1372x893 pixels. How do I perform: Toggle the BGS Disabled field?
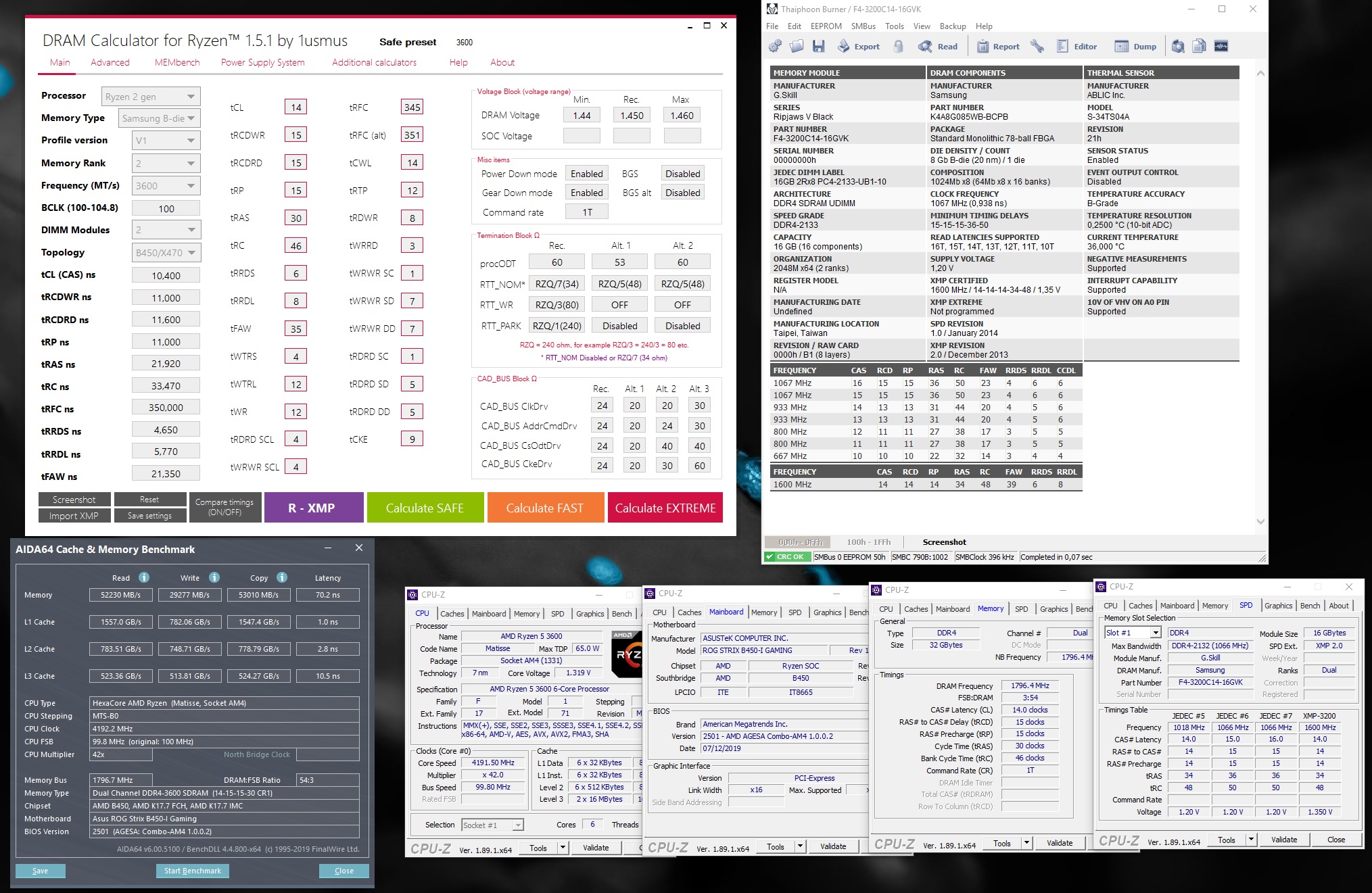click(682, 174)
